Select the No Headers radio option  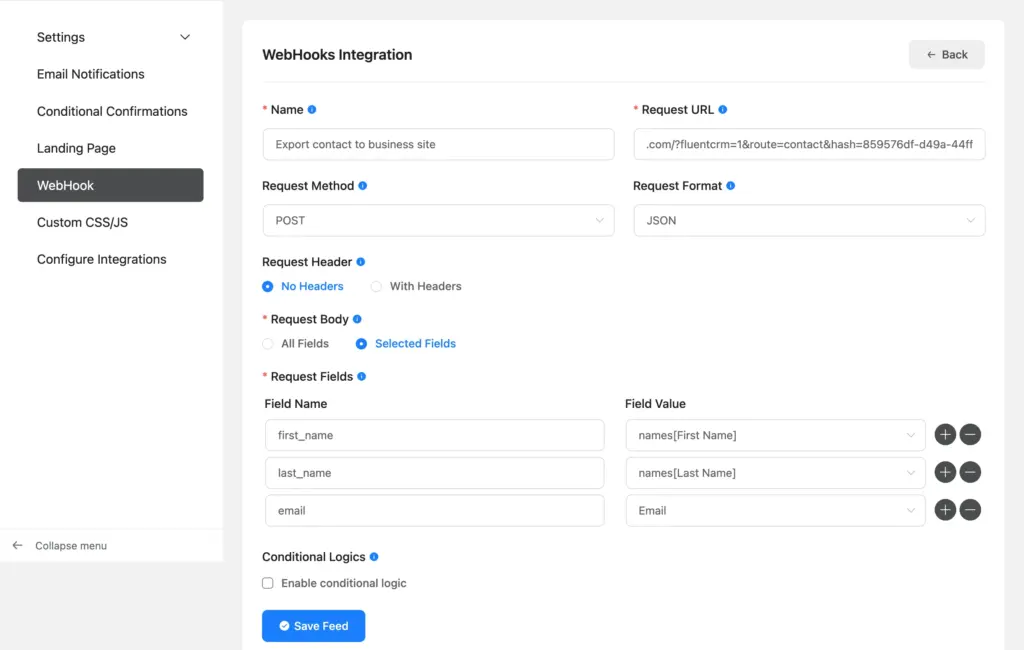268,286
